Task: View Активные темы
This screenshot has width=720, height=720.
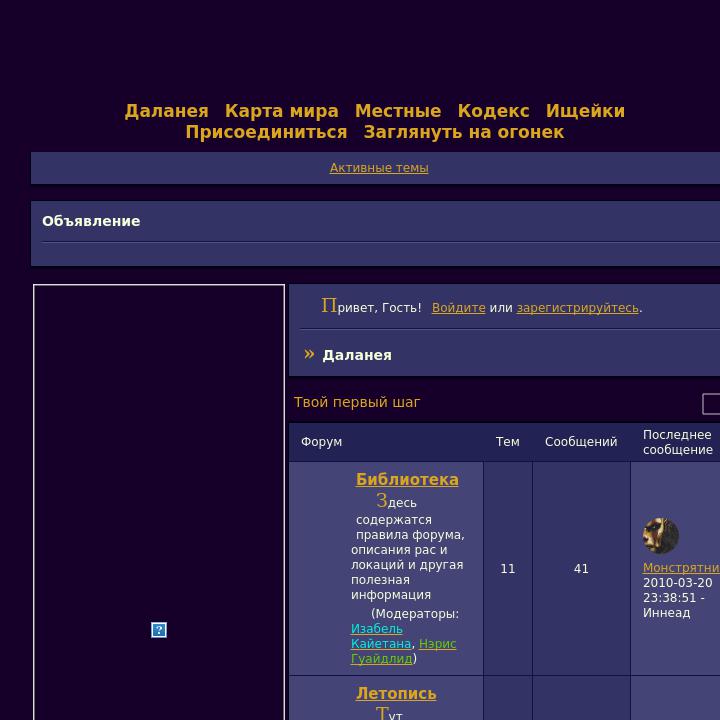Action: (379, 168)
